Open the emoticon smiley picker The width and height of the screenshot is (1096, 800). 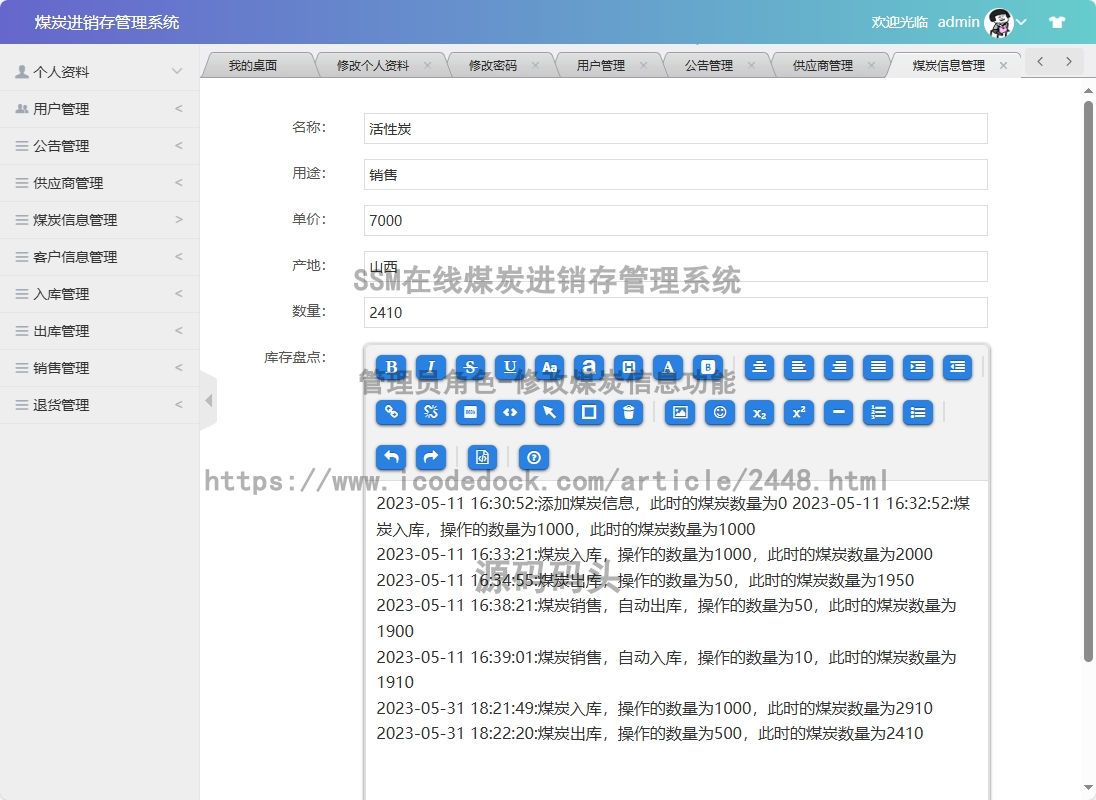pos(720,412)
